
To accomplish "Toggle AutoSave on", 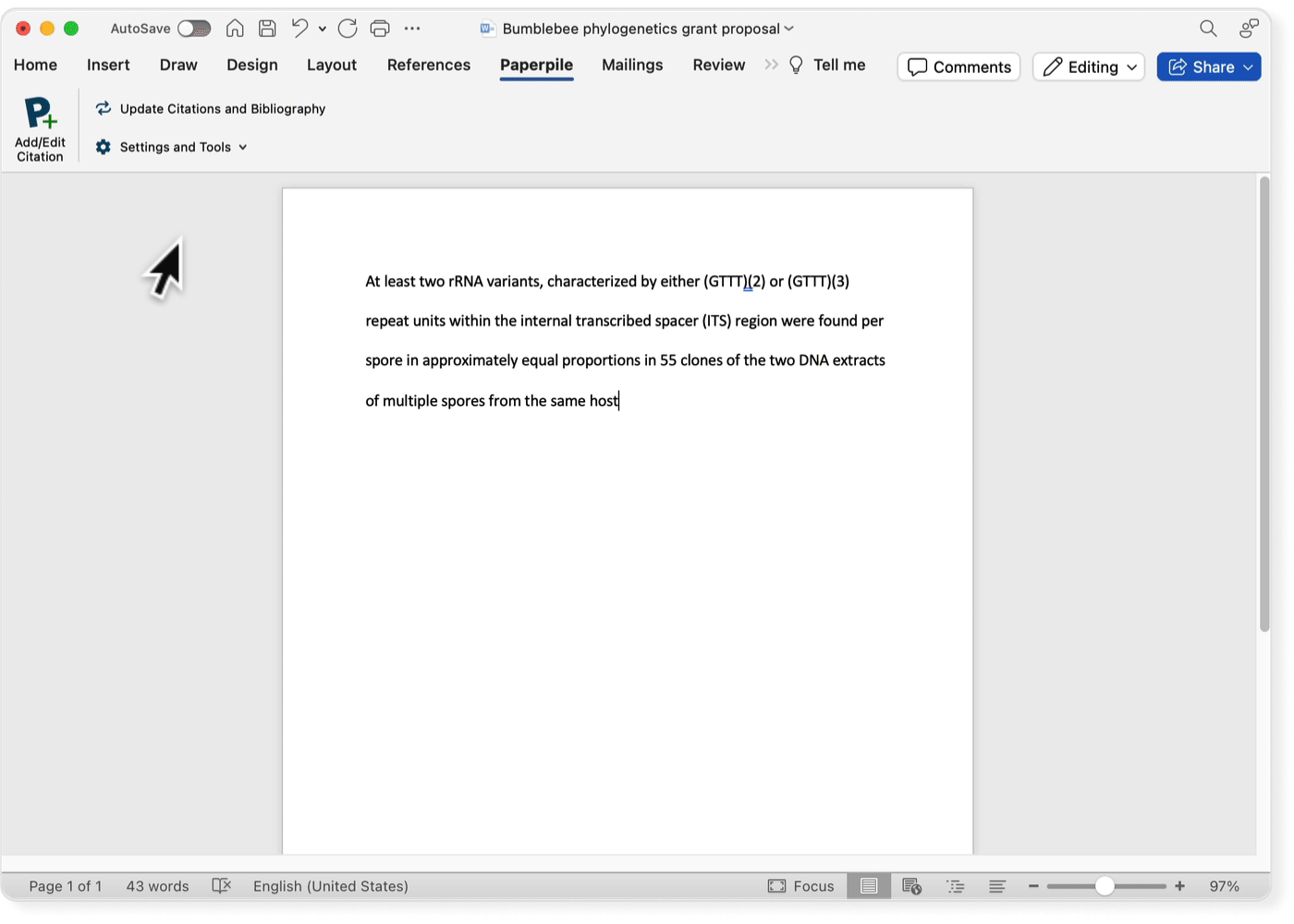I will coord(194,28).
